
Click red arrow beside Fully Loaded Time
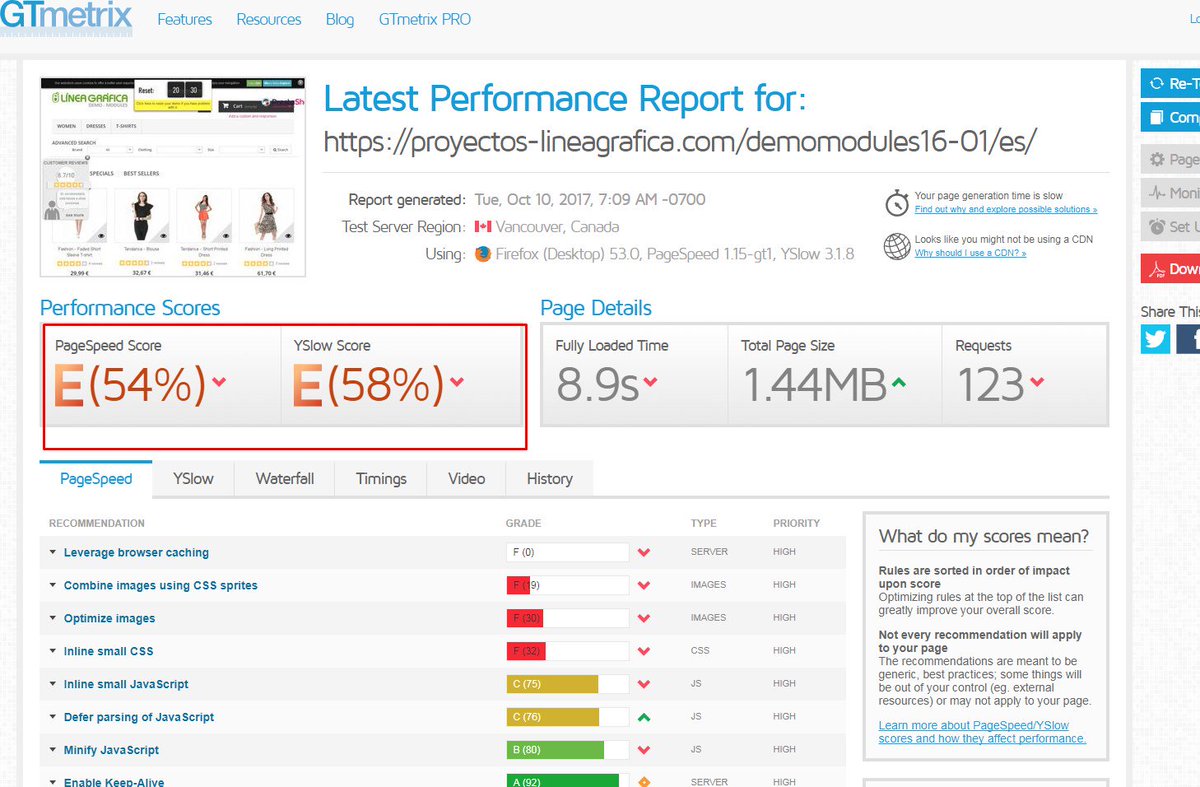click(x=650, y=382)
